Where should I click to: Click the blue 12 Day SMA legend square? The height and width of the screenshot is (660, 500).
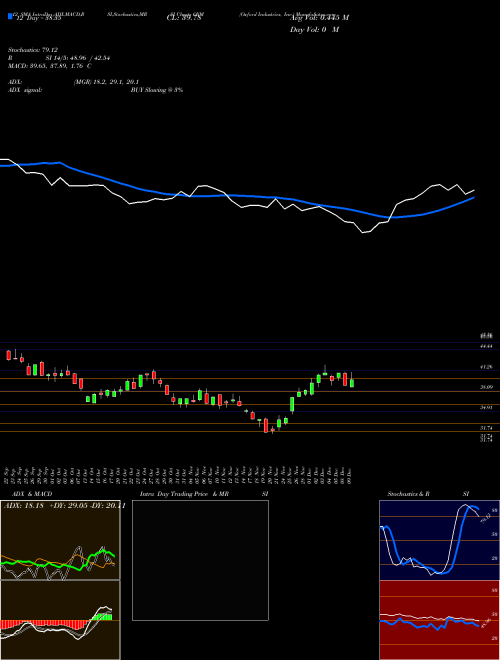click(10, 16)
